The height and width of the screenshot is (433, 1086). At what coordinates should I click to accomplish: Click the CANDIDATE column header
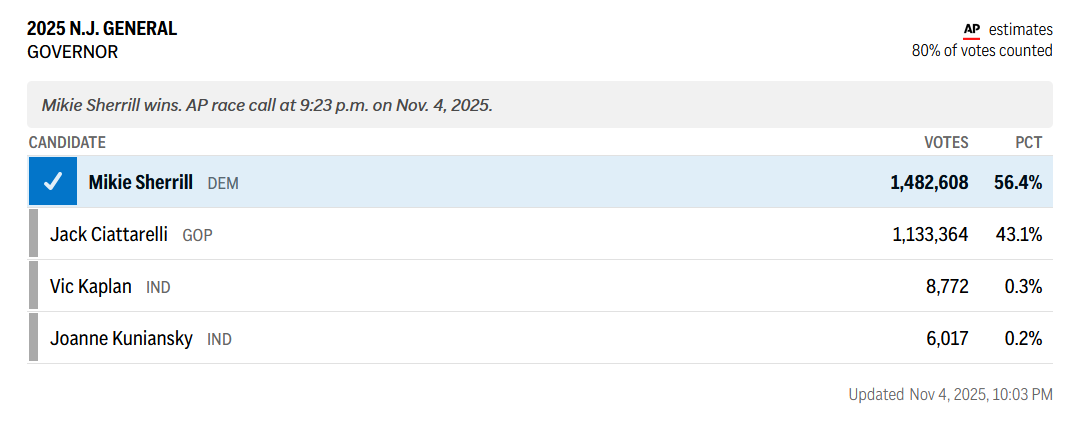tap(67, 143)
